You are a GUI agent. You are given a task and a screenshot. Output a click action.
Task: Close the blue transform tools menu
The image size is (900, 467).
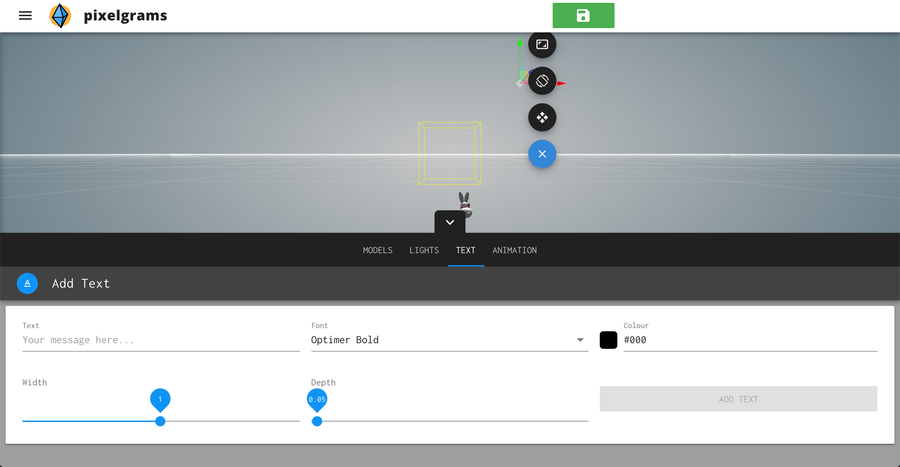(542, 154)
